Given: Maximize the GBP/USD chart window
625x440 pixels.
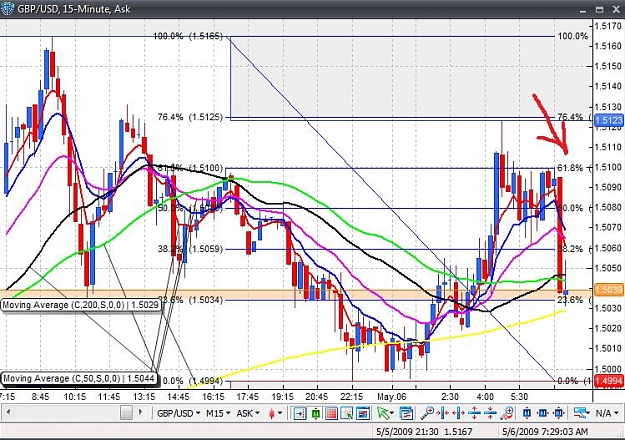Looking at the screenshot, I should tap(599, 10).
